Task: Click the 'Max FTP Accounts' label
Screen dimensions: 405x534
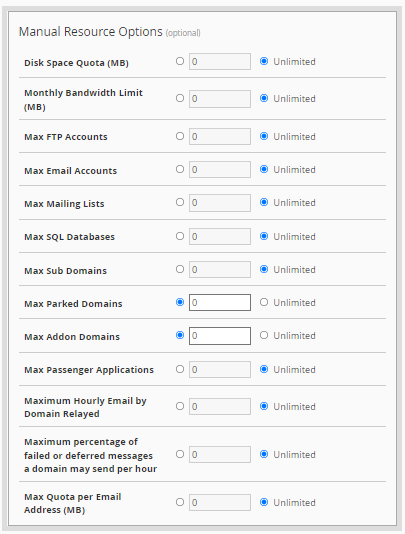Action: 66,137
